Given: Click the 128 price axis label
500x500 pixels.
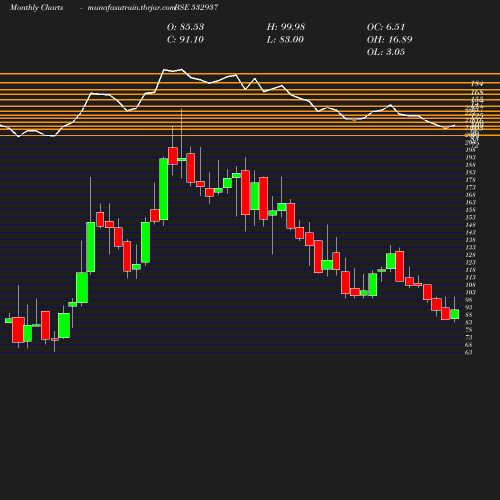Looking at the screenshot, I should (470, 255).
